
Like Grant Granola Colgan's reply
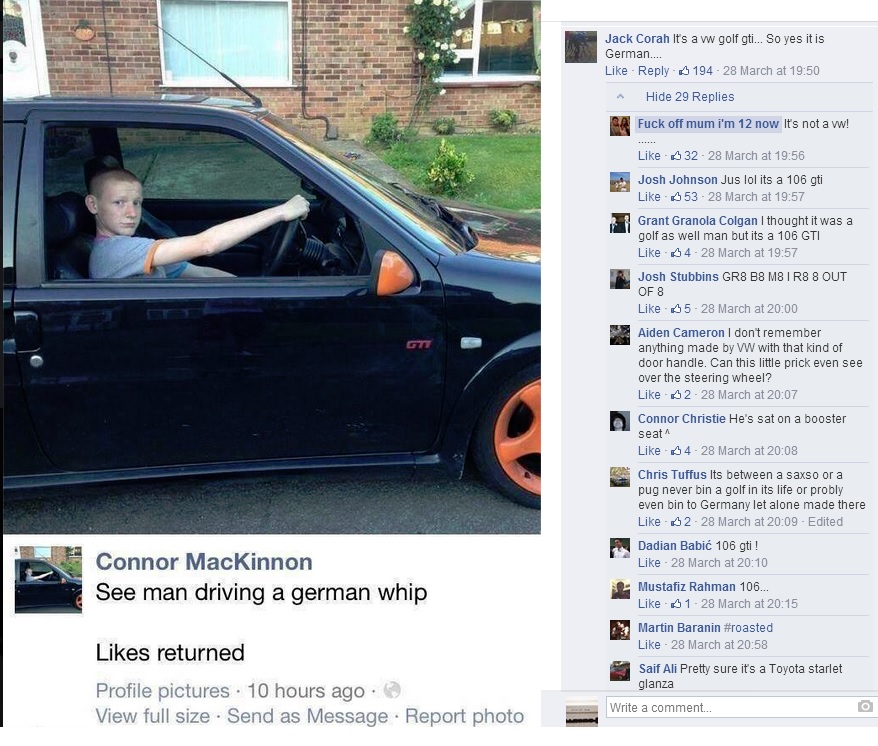tap(649, 253)
